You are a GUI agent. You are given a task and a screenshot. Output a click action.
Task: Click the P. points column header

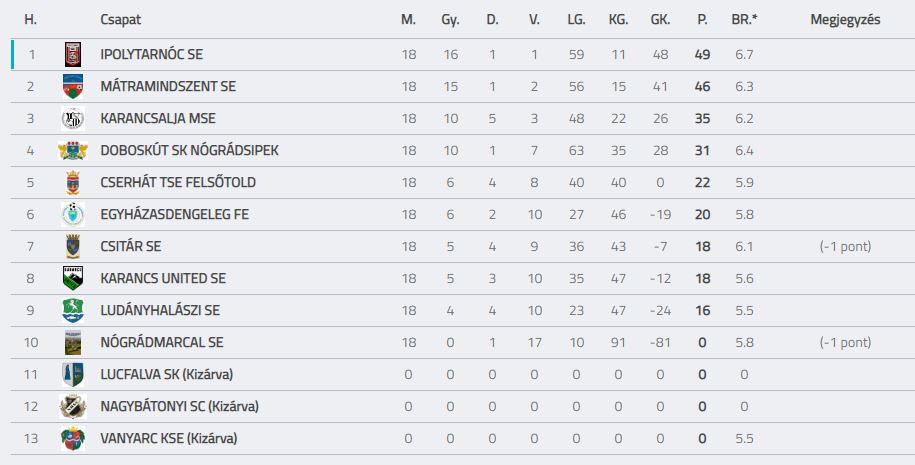[x=703, y=20]
